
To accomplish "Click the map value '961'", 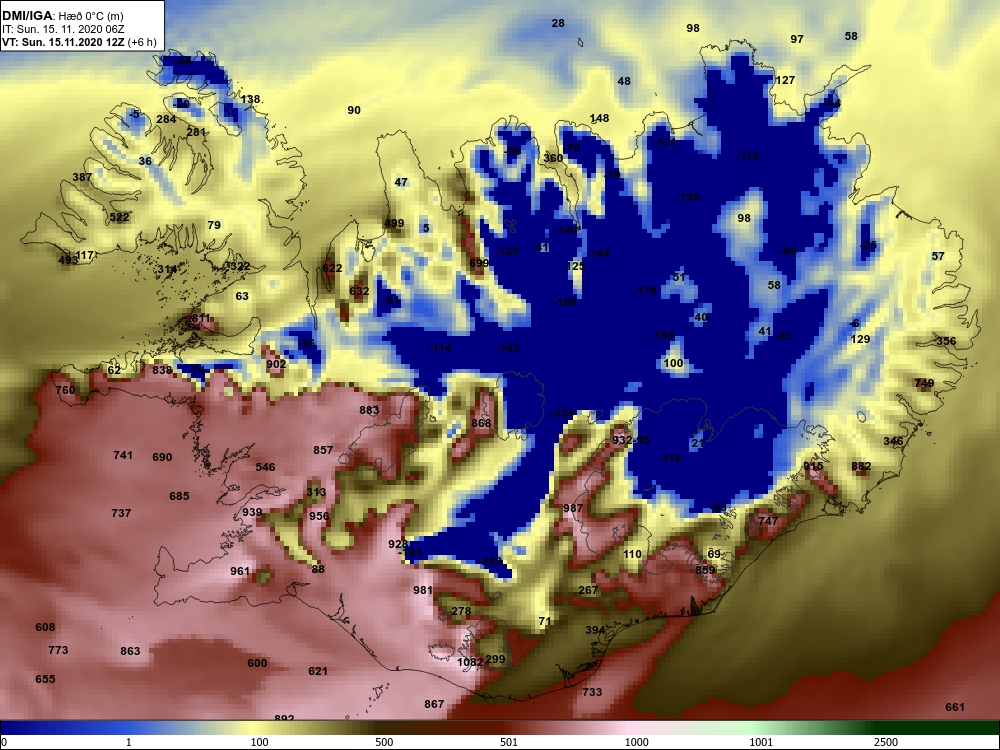I will (x=240, y=571).
